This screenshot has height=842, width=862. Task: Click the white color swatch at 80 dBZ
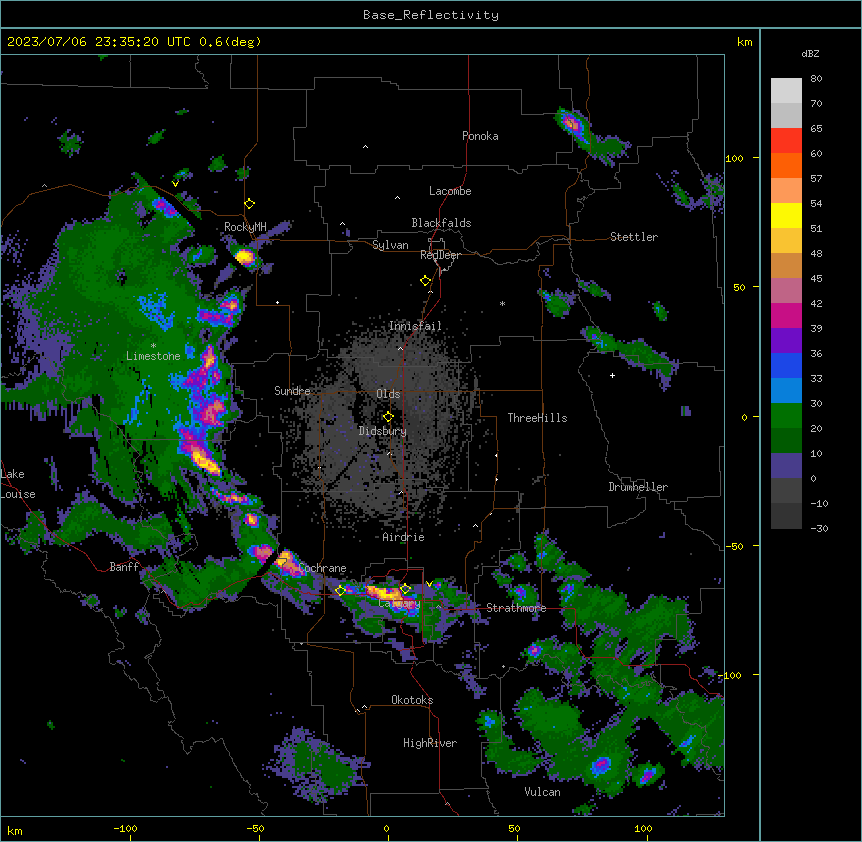click(786, 91)
